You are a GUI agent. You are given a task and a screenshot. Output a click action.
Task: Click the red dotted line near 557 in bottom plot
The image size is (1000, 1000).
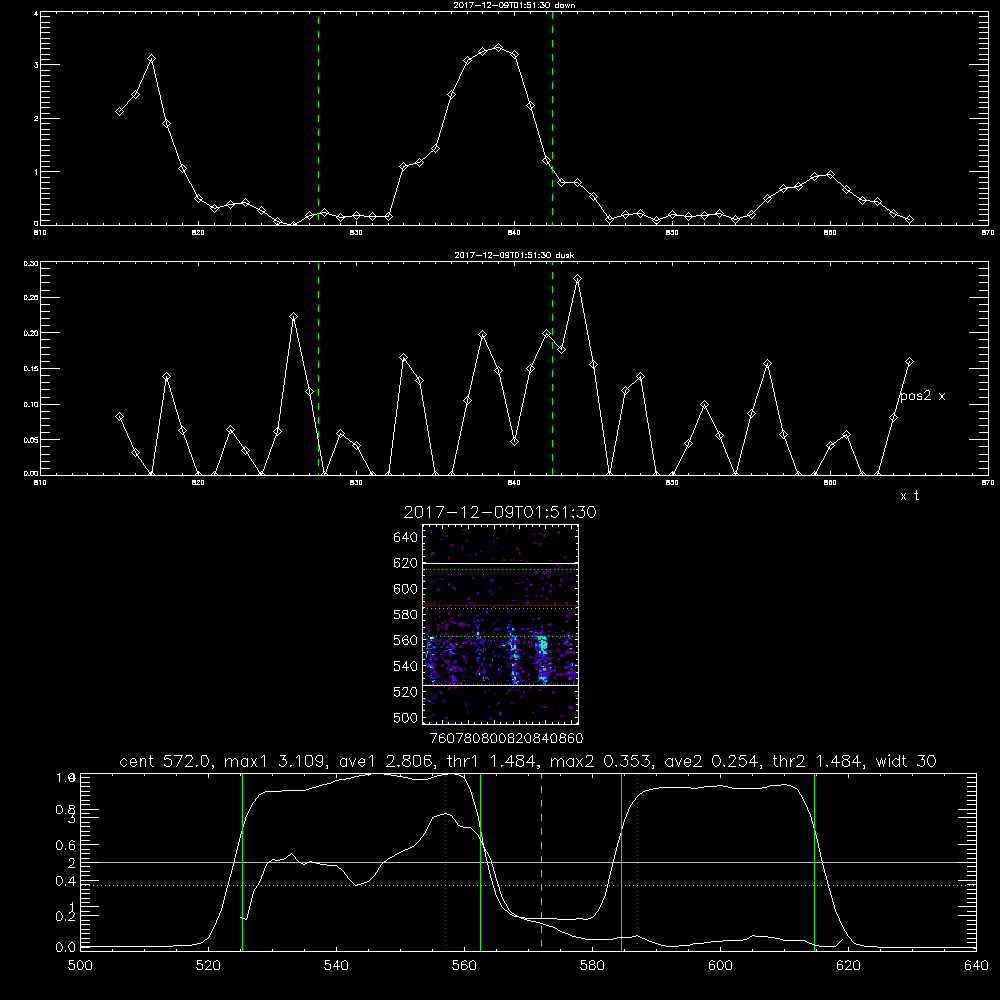point(446,861)
